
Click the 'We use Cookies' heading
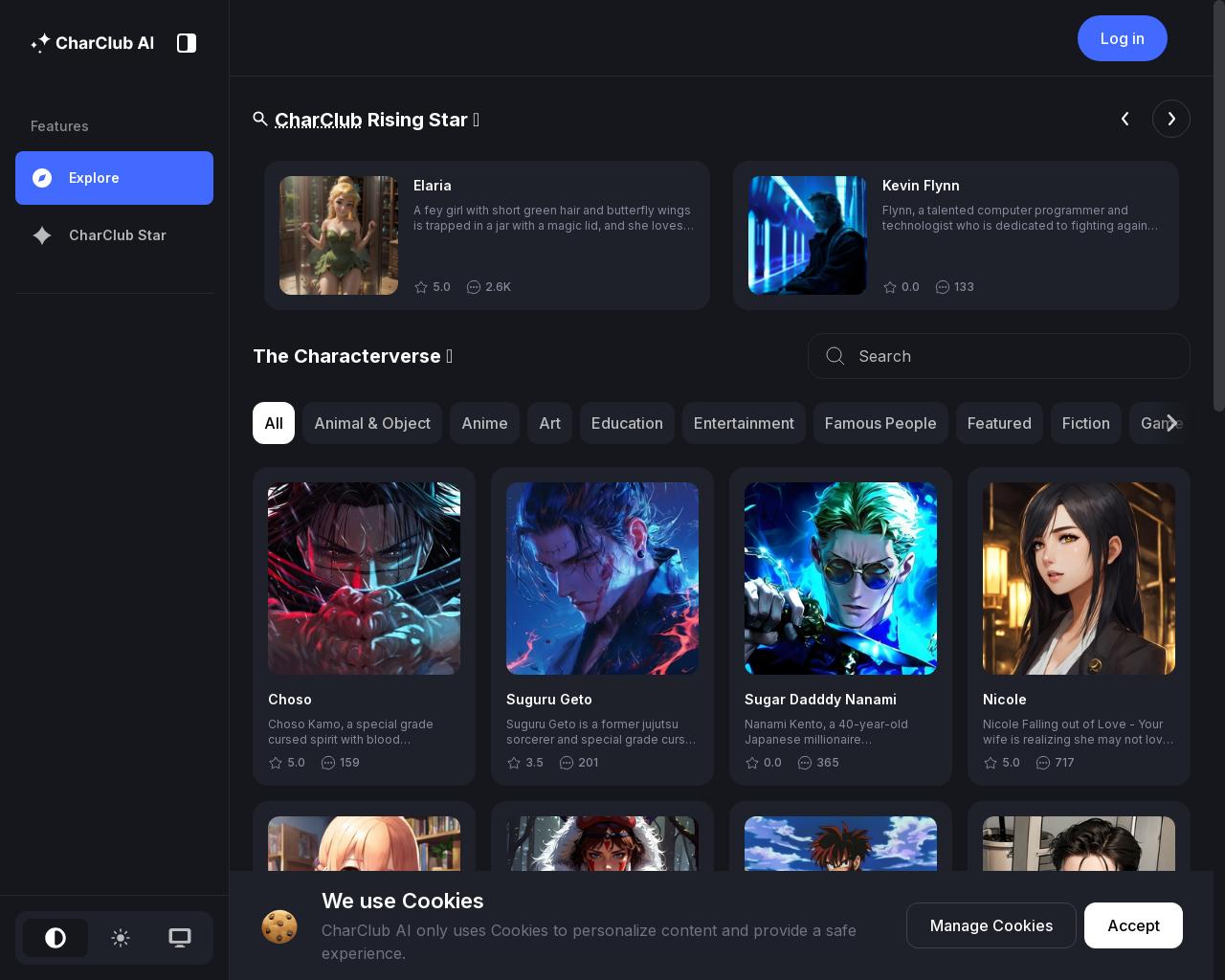(403, 901)
